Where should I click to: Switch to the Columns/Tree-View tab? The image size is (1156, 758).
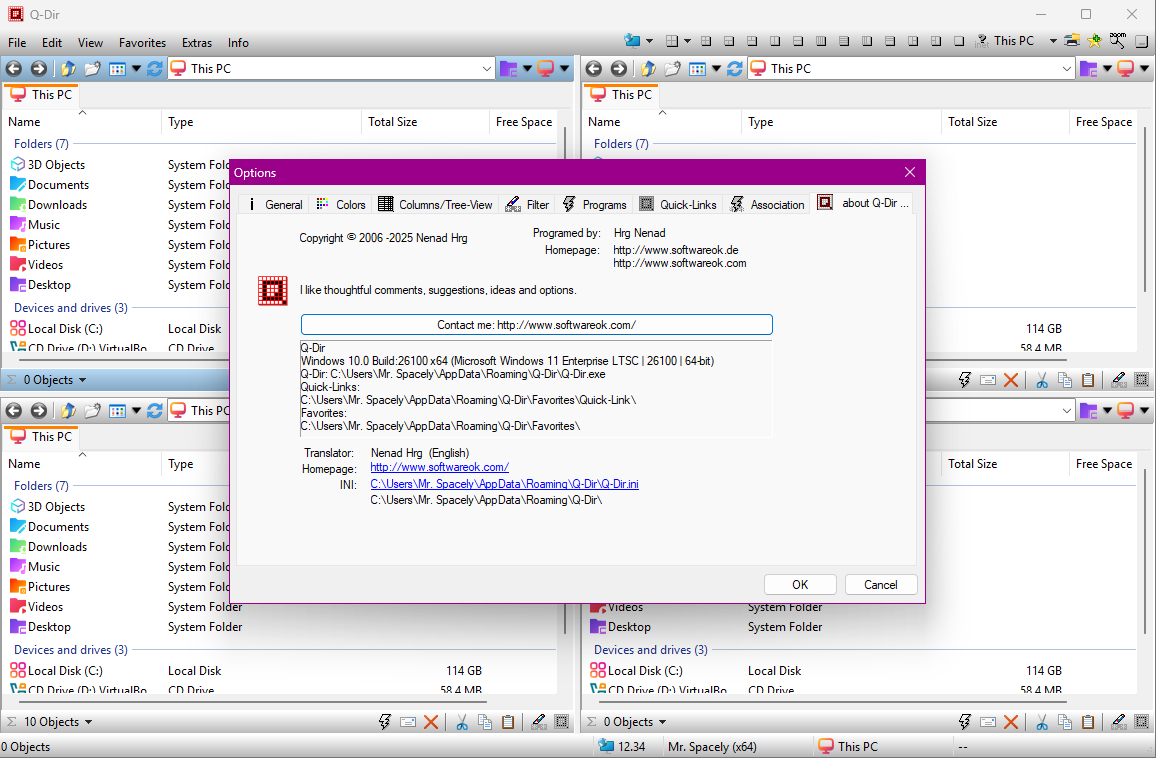(x=436, y=204)
